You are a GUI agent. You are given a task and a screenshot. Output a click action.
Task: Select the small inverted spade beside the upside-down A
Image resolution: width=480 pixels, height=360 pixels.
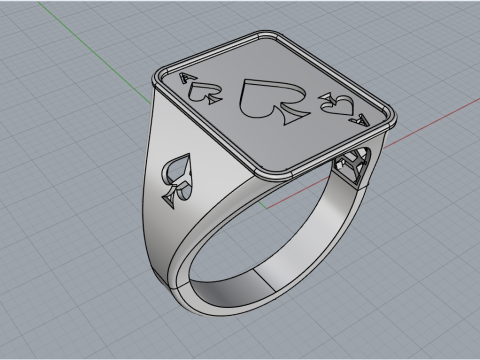(336, 105)
